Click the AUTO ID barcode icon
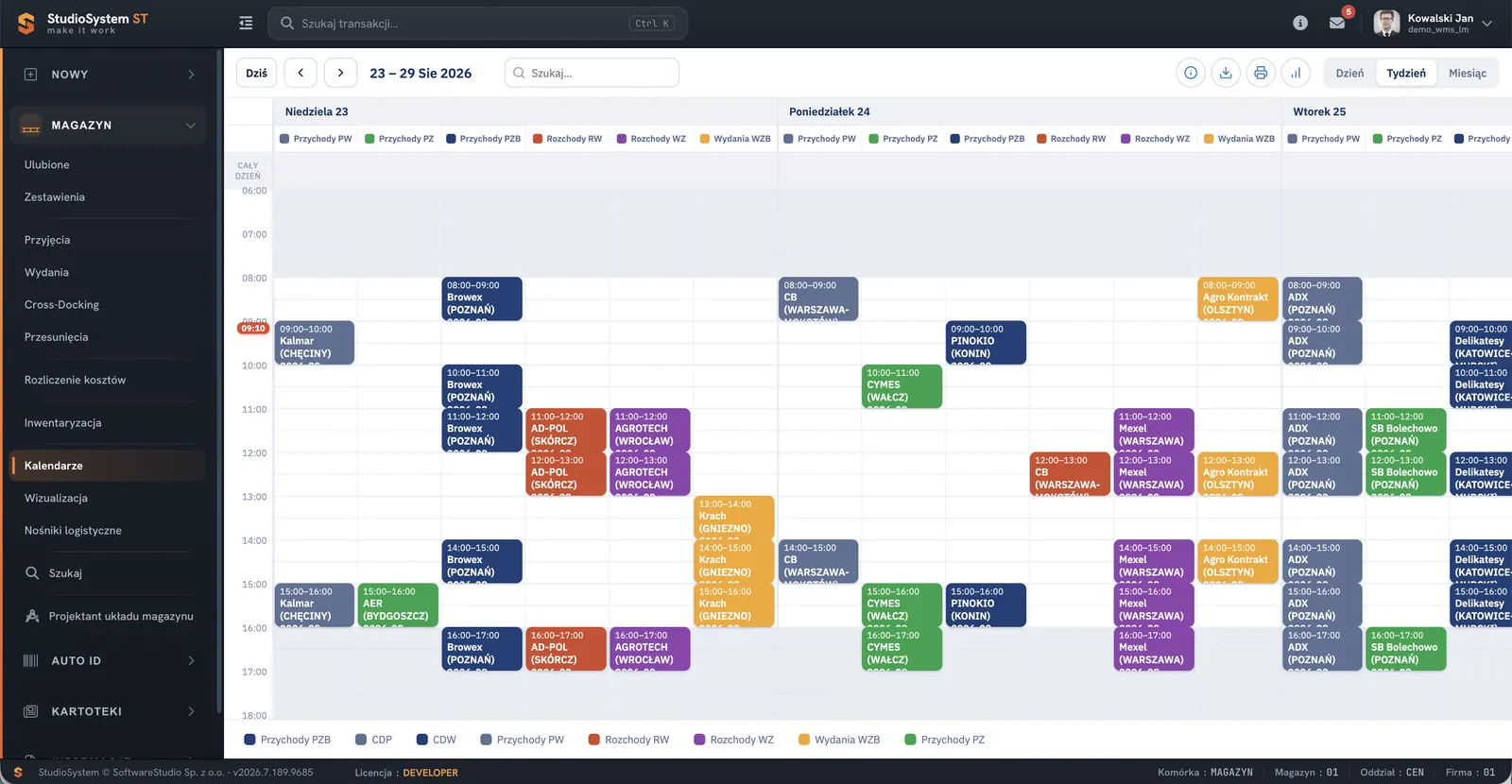This screenshot has height=784, width=1512. (30, 661)
